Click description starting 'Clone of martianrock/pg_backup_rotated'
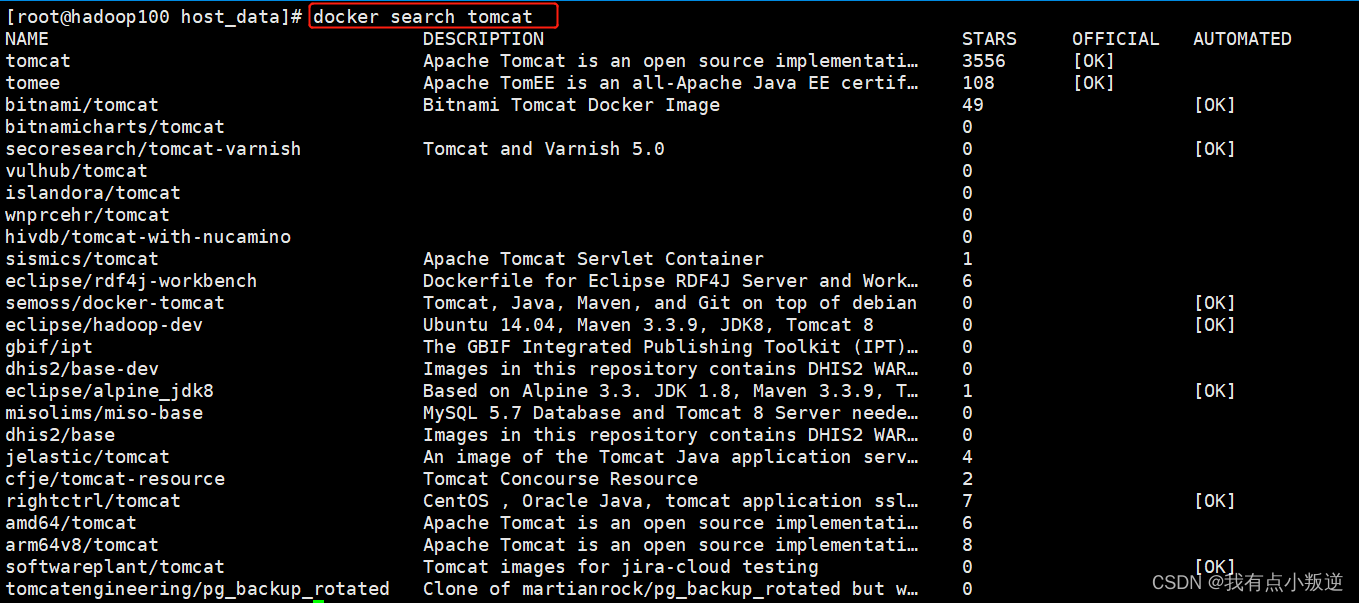 click(x=670, y=589)
